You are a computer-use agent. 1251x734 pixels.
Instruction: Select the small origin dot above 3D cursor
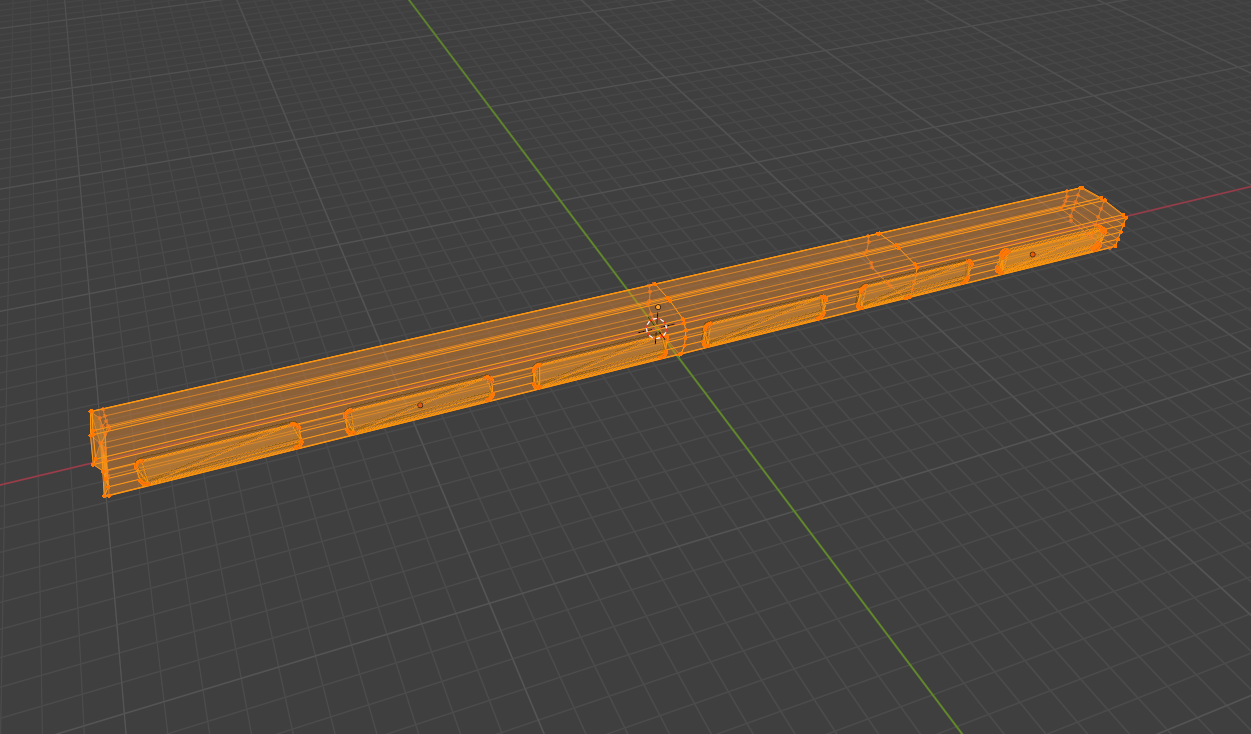657,307
